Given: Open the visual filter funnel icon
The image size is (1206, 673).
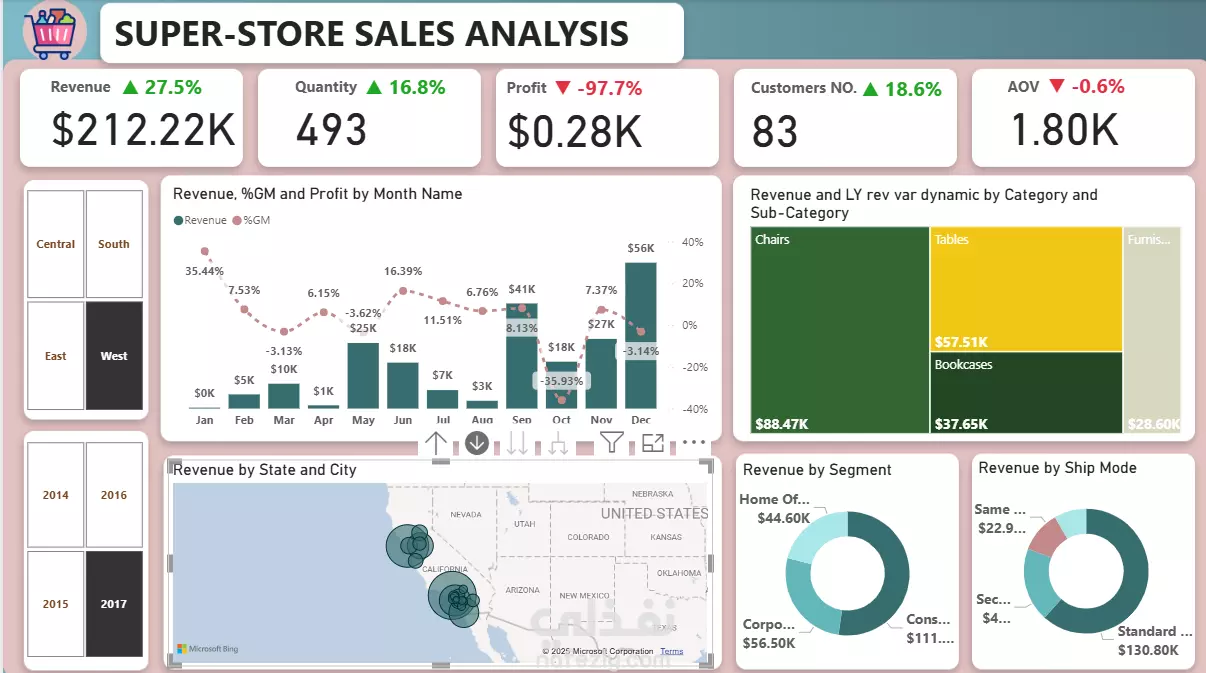Looking at the screenshot, I should (x=611, y=442).
